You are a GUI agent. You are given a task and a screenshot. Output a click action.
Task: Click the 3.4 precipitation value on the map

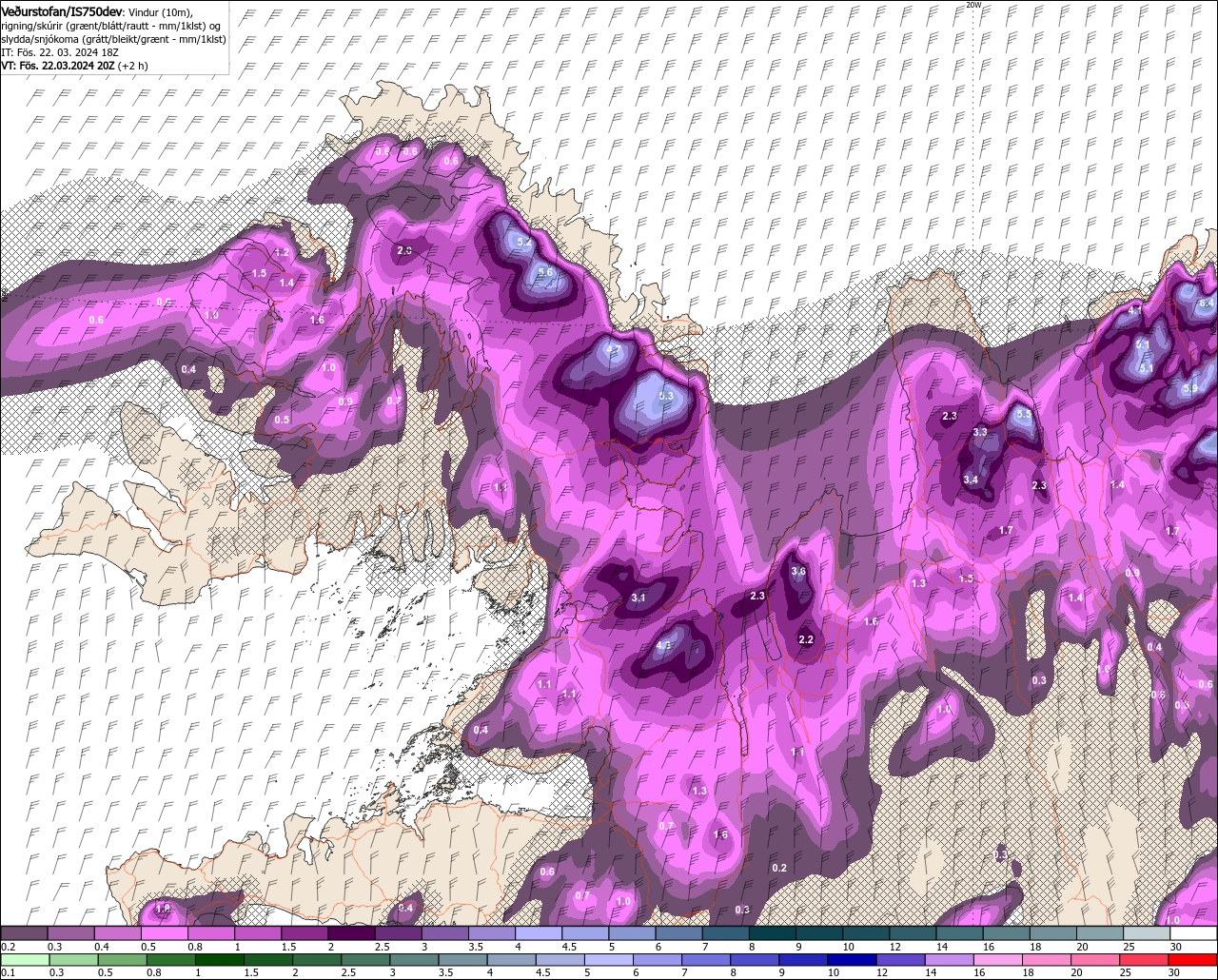pyautogui.click(x=971, y=480)
